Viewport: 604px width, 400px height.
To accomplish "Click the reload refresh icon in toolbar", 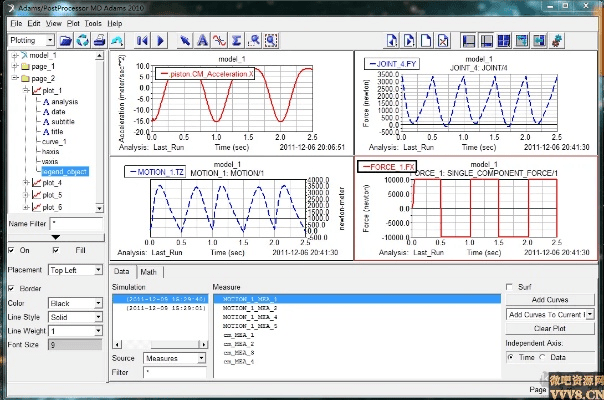I will (x=83, y=40).
